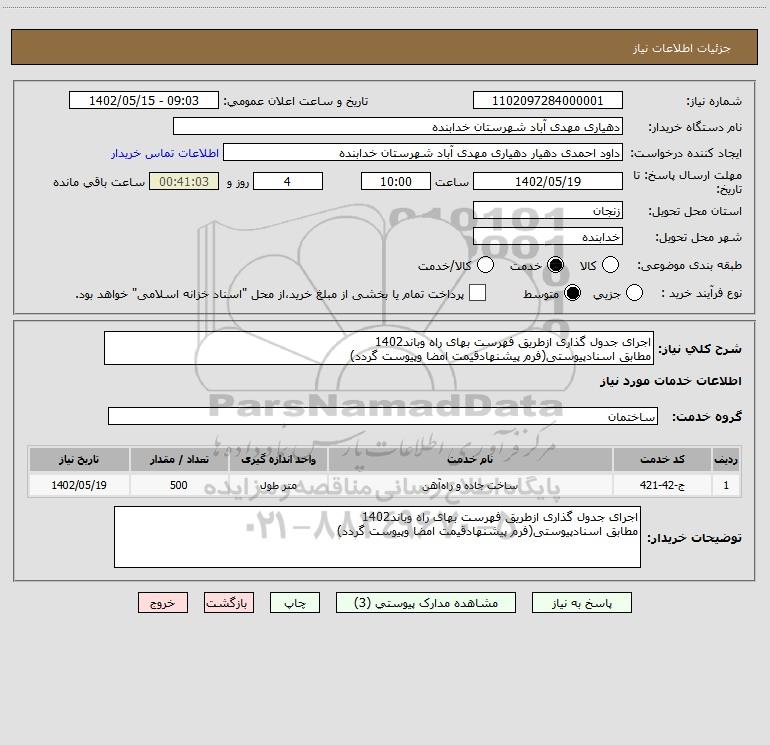Click the شرح کلی نیاز text area

tap(379, 348)
